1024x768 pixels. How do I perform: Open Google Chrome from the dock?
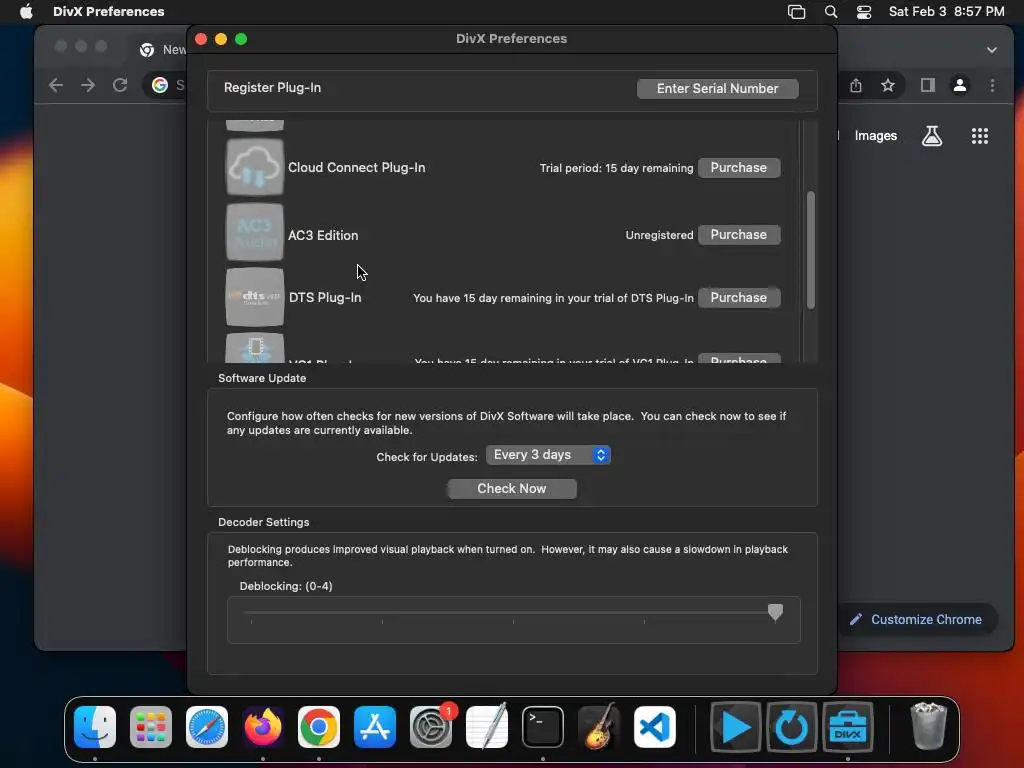[x=319, y=727]
